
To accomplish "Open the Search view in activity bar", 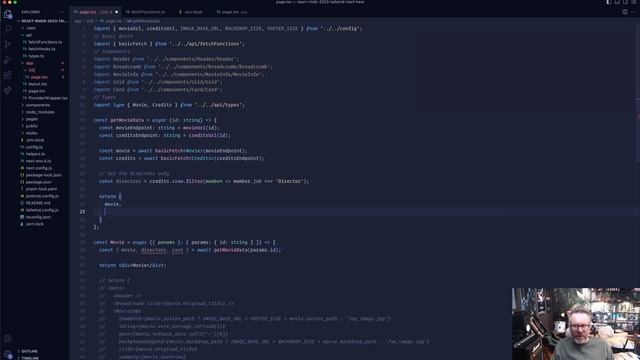I will click(8, 29).
